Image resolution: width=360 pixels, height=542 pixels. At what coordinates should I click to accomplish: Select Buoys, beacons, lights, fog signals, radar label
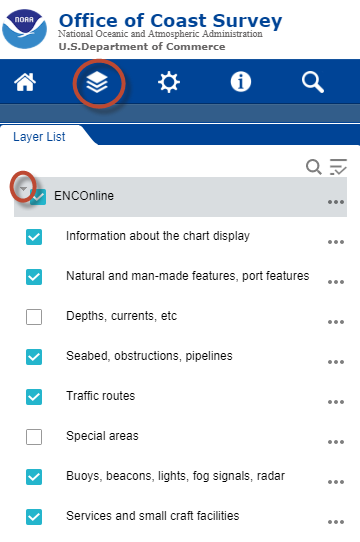click(x=176, y=476)
